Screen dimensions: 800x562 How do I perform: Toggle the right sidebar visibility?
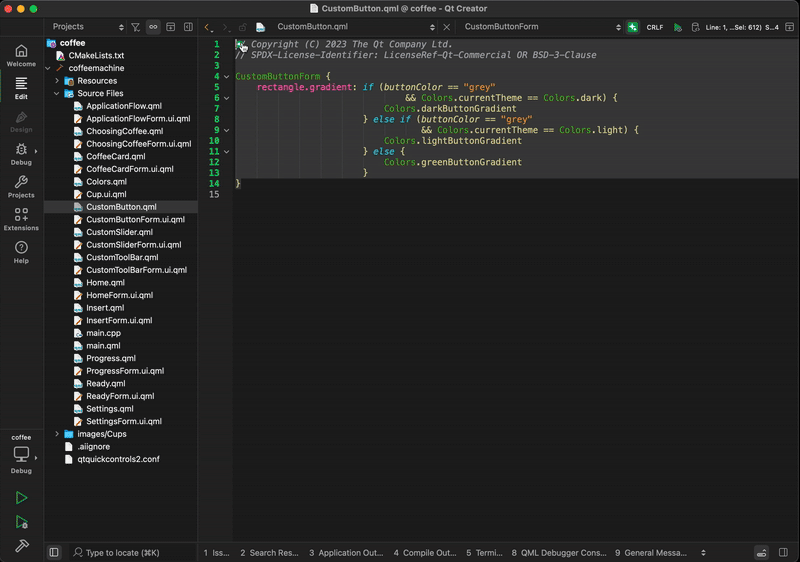(783, 552)
